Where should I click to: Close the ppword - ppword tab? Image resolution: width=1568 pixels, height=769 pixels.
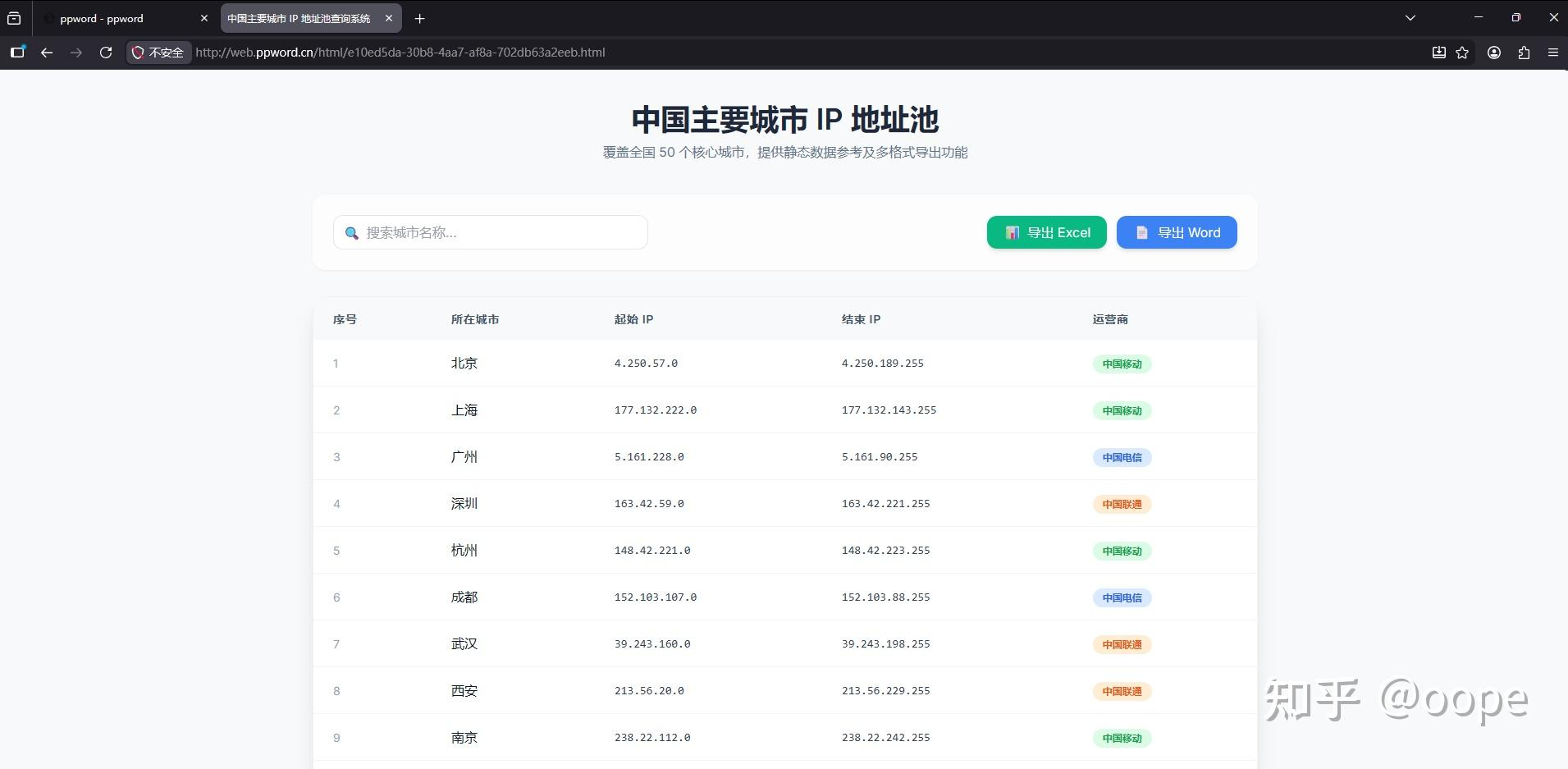204,18
